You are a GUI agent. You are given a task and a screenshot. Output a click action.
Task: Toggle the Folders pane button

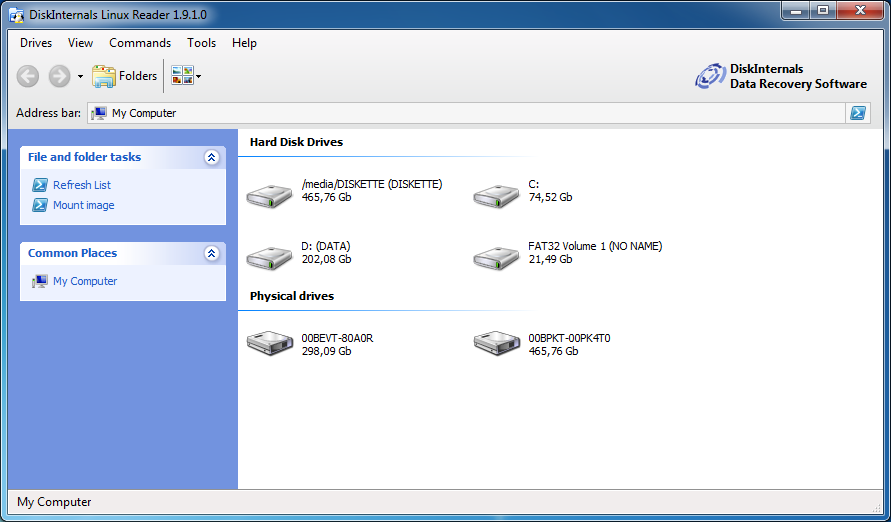[124, 76]
